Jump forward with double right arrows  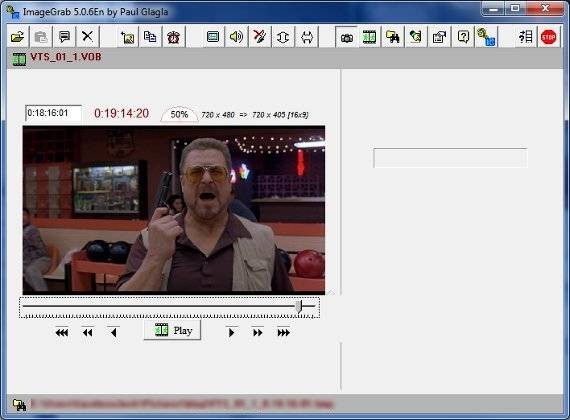pos(258,332)
